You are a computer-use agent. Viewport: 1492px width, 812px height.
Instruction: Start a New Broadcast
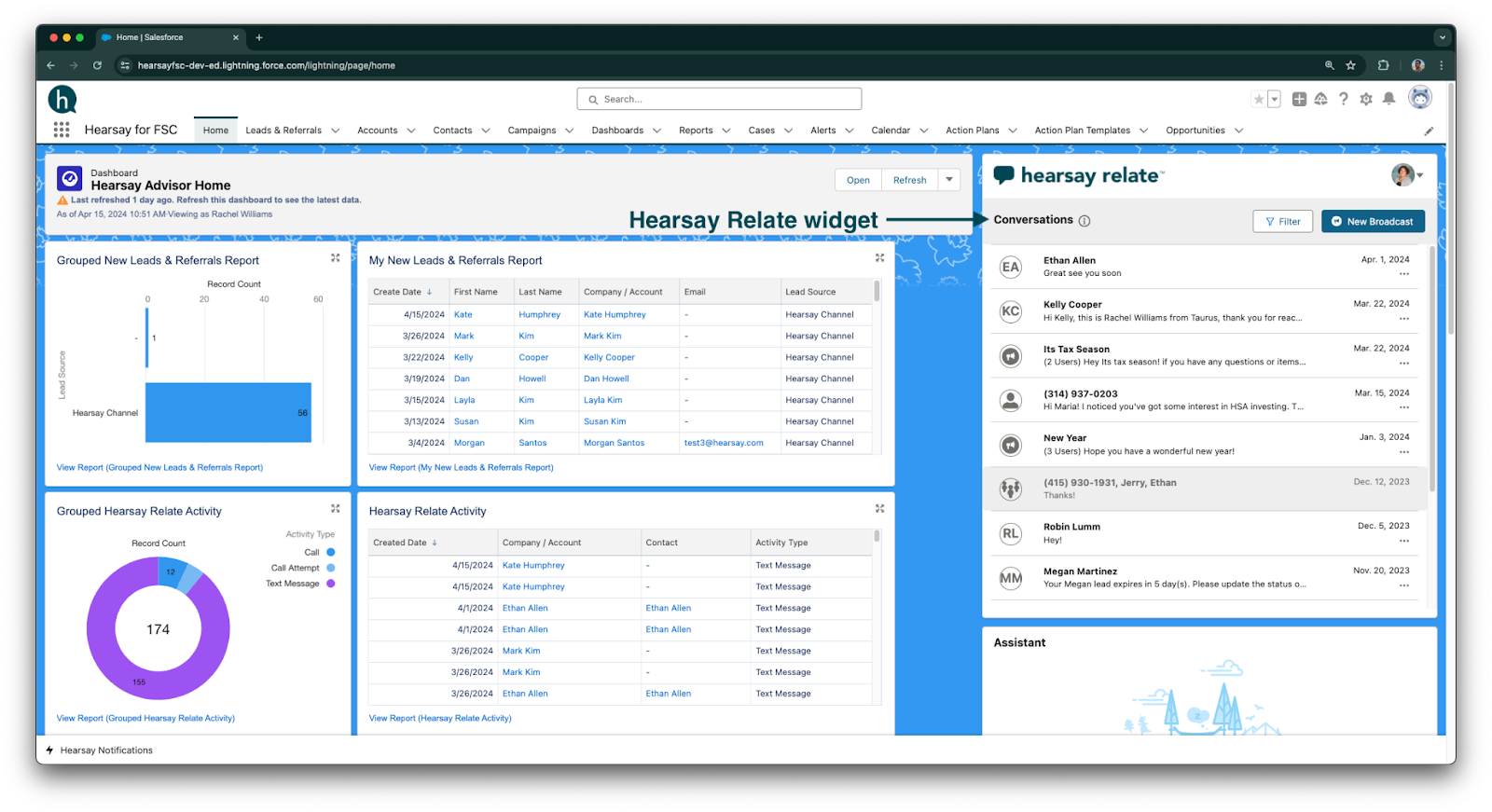(x=1373, y=221)
